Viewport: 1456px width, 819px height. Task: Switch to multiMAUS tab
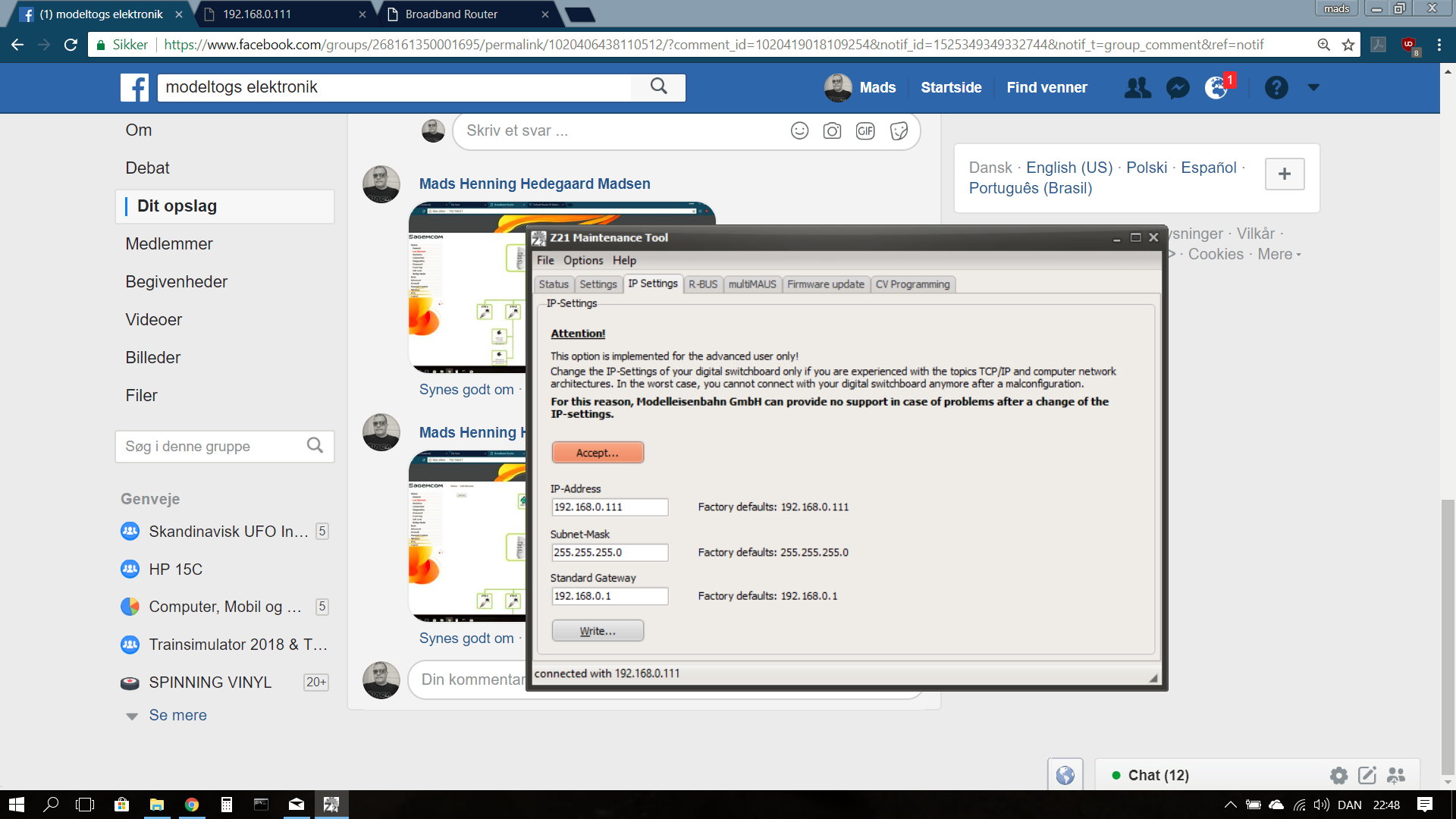click(x=752, y=284)
